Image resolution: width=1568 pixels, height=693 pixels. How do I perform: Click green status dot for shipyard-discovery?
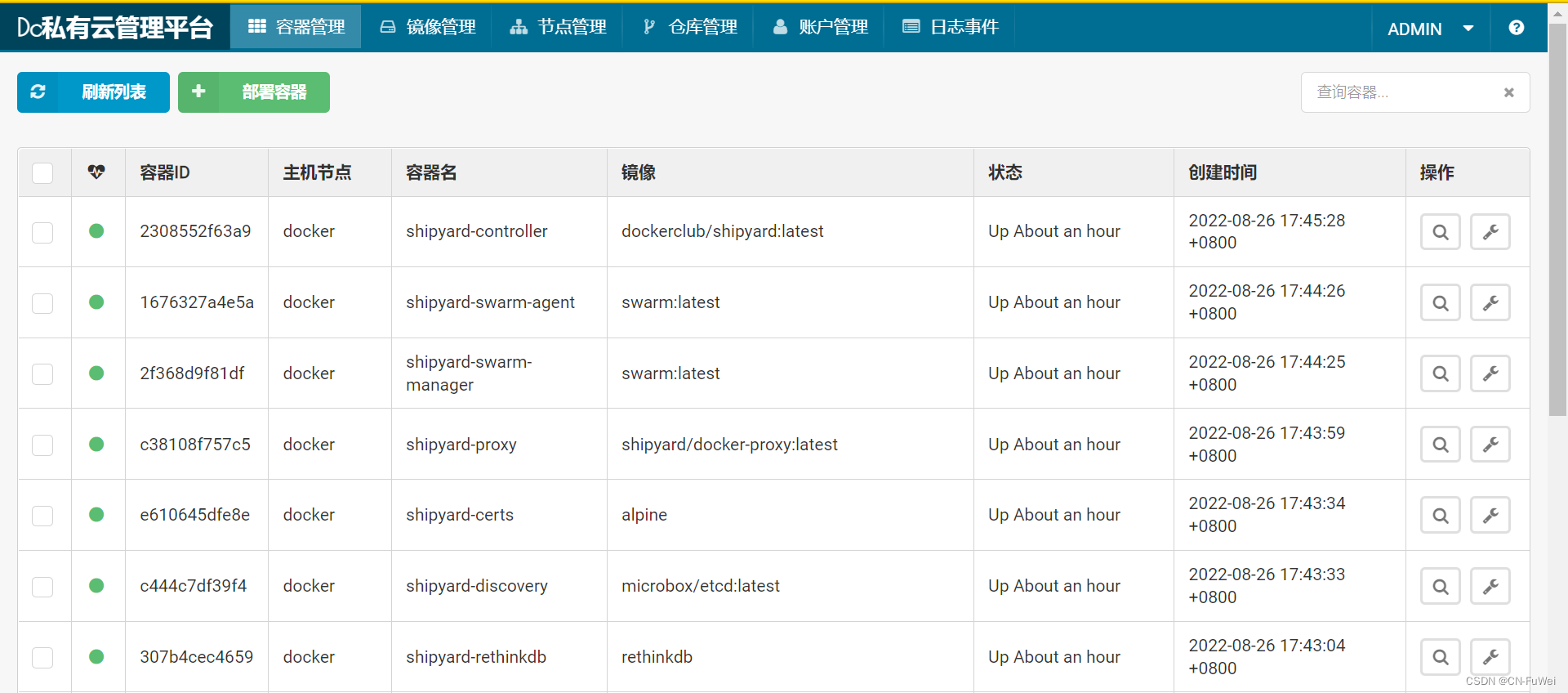click(x=96, y=586)
